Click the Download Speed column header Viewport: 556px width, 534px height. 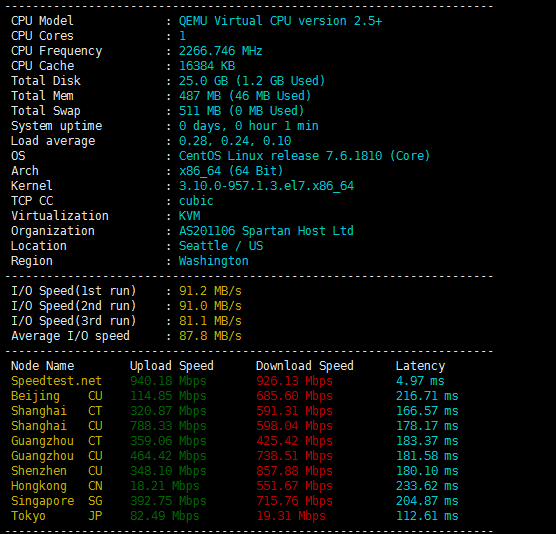305,366
